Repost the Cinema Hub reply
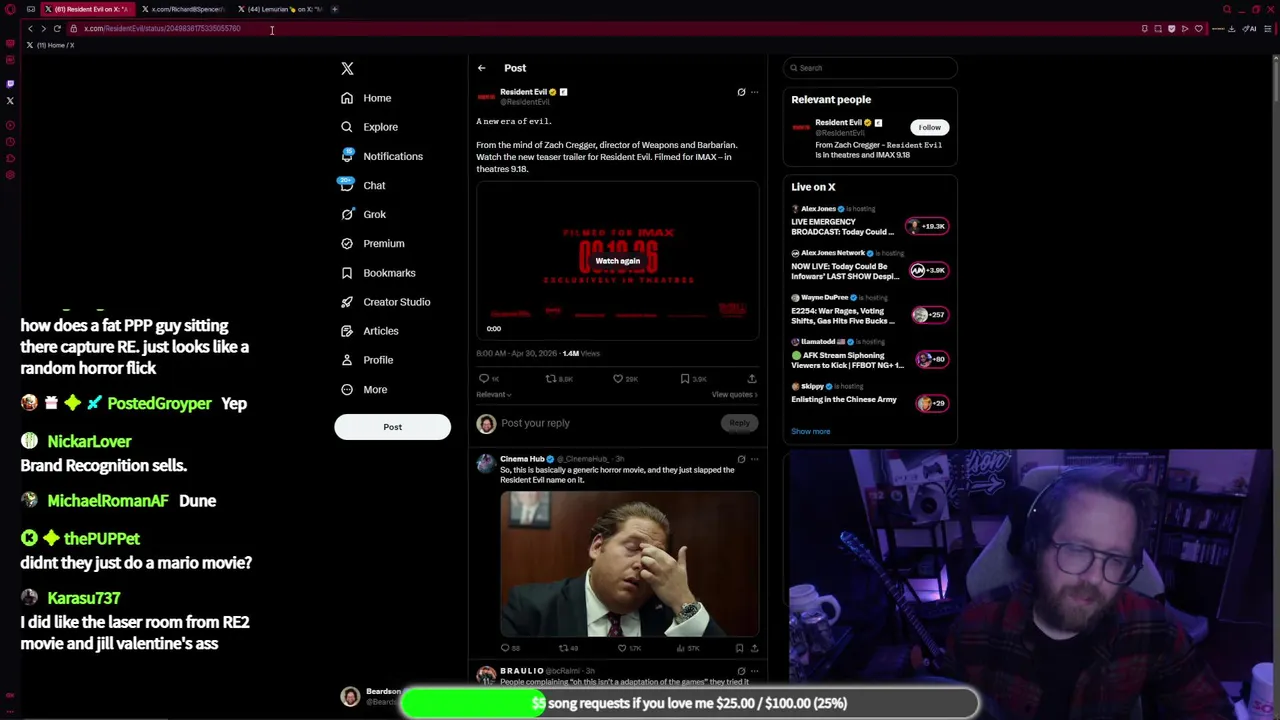The height and width of the screenshot is (720, 1280). coord(563,648)
